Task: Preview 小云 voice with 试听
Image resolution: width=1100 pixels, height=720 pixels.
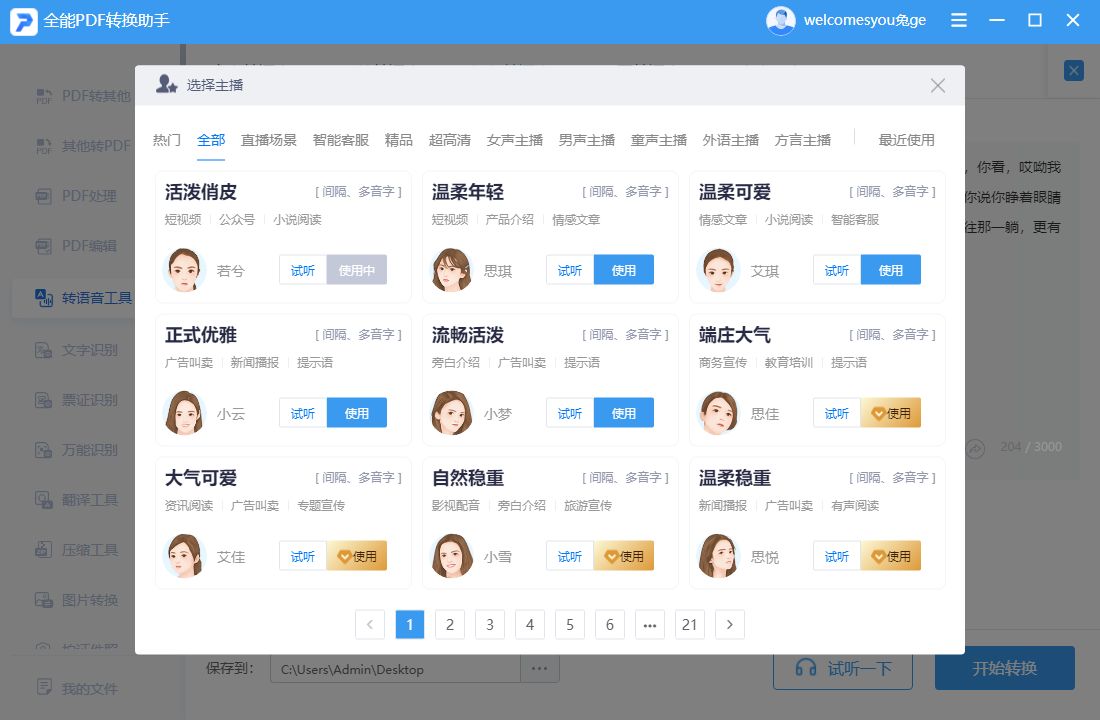Action: pyautogui.click(x=303, y=413)
